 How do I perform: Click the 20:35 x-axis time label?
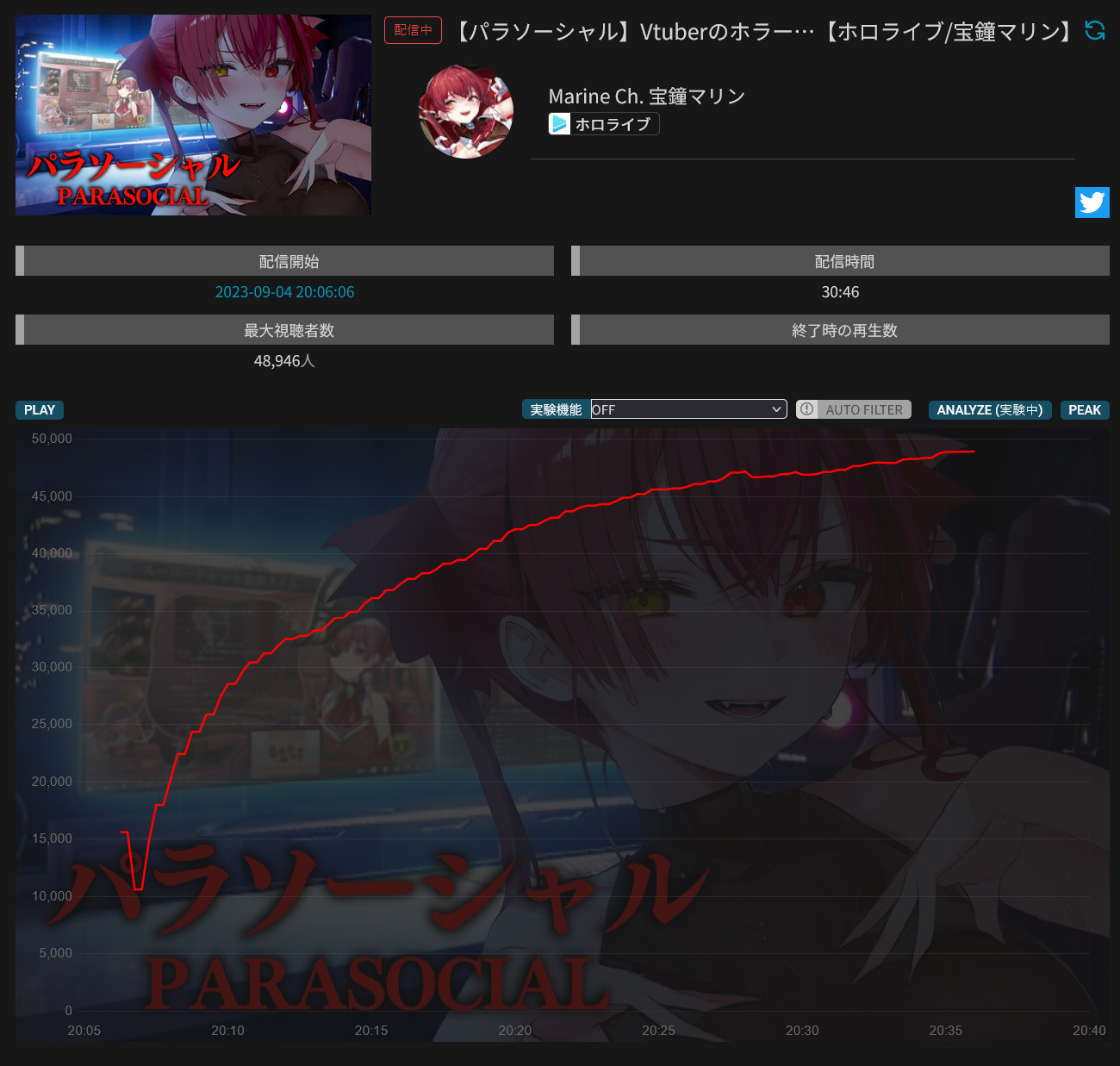tap(946, 1031)
